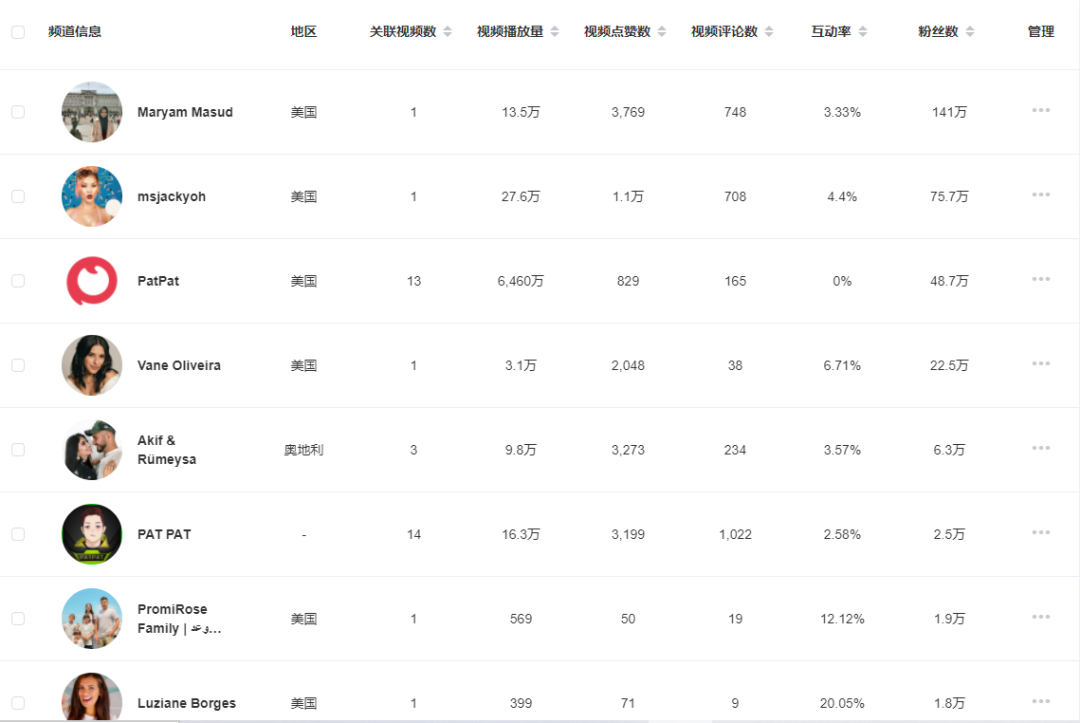Image resolution: width=1080 pixels, height=723 pixels.
Task: Open the more-options menu for PAT PAT
Action: [1041, 532]
